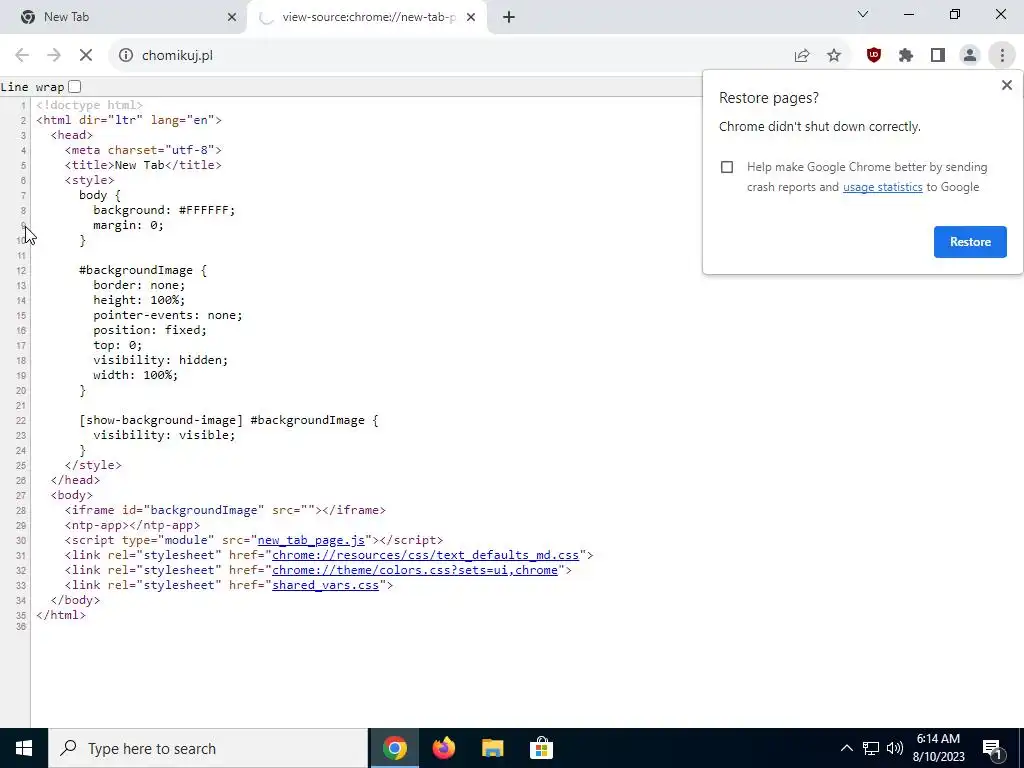This screenshot has width=1024, height=768.
Task: Open Windows Start menu
Action: click(x=24, y=748)
